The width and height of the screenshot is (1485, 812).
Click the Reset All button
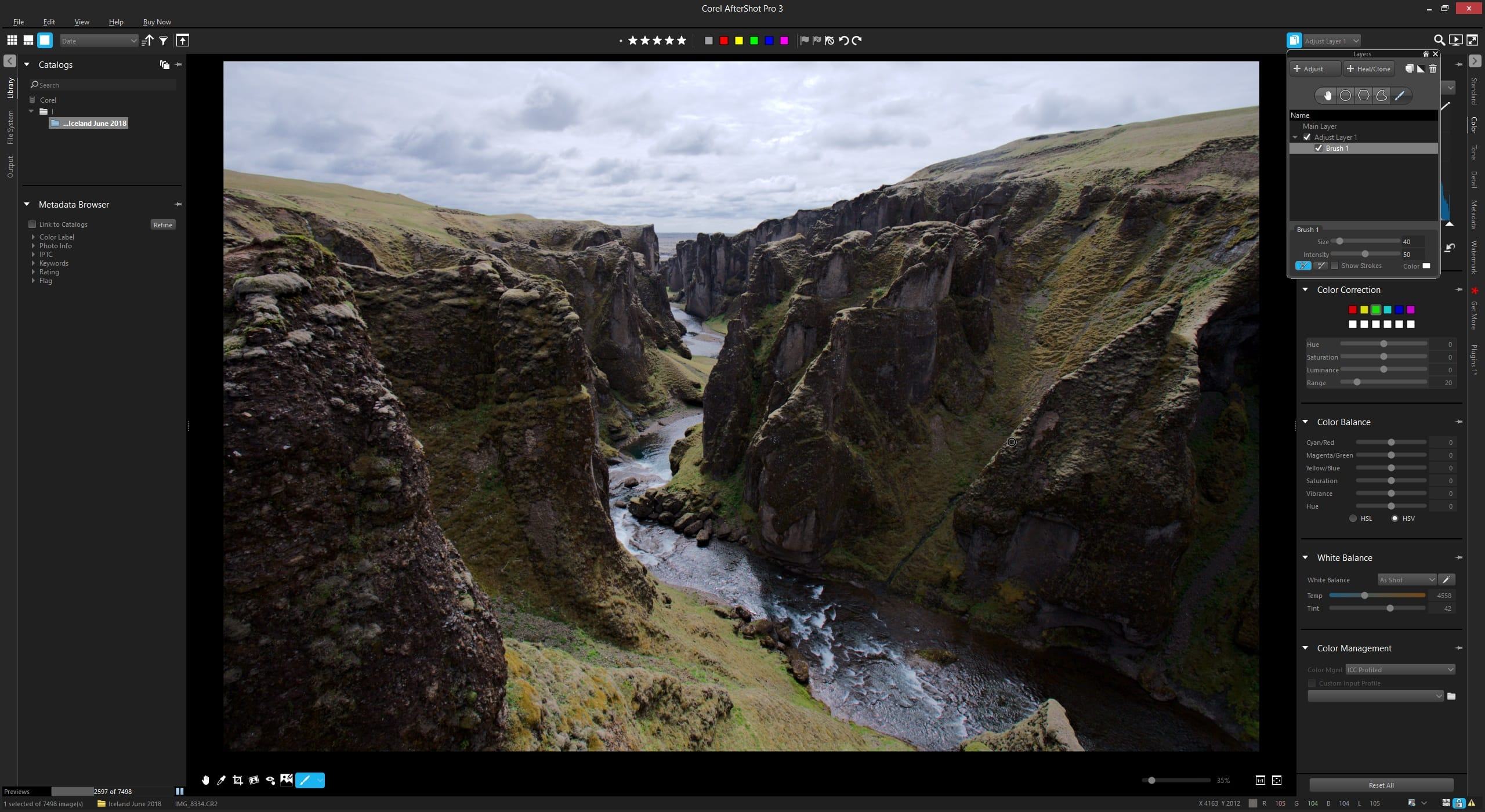pyautogui.click(x=1381, y=785)
